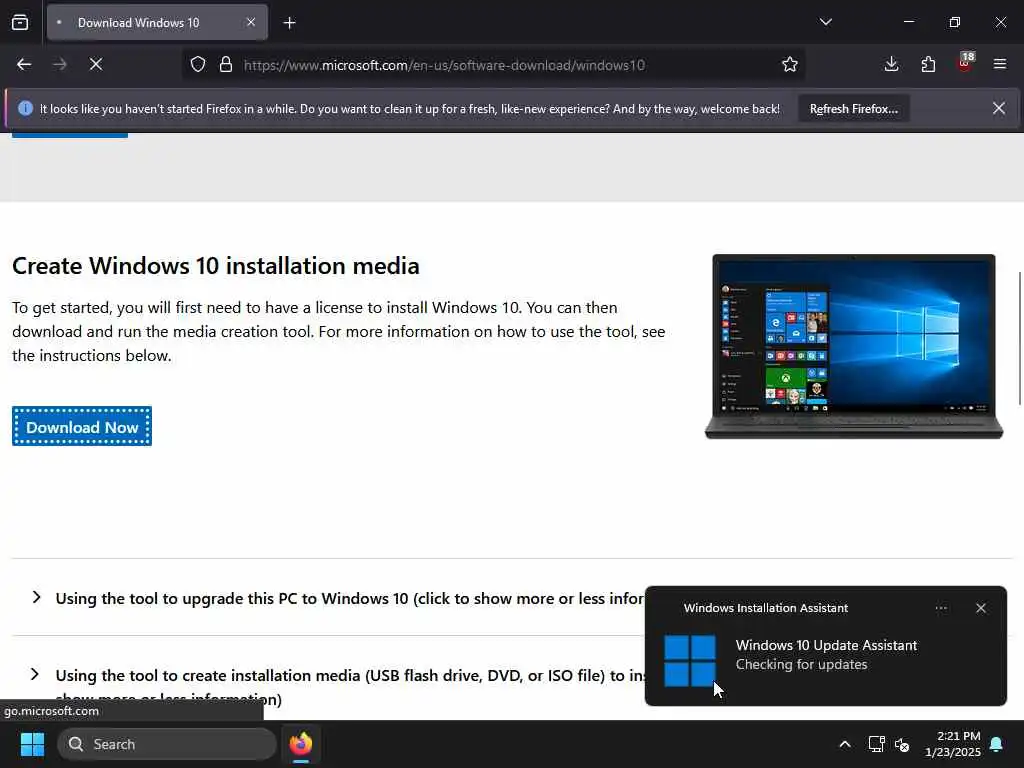Click the Windows Installation Assistant title text
The image size is (1024, 768).
765,608
